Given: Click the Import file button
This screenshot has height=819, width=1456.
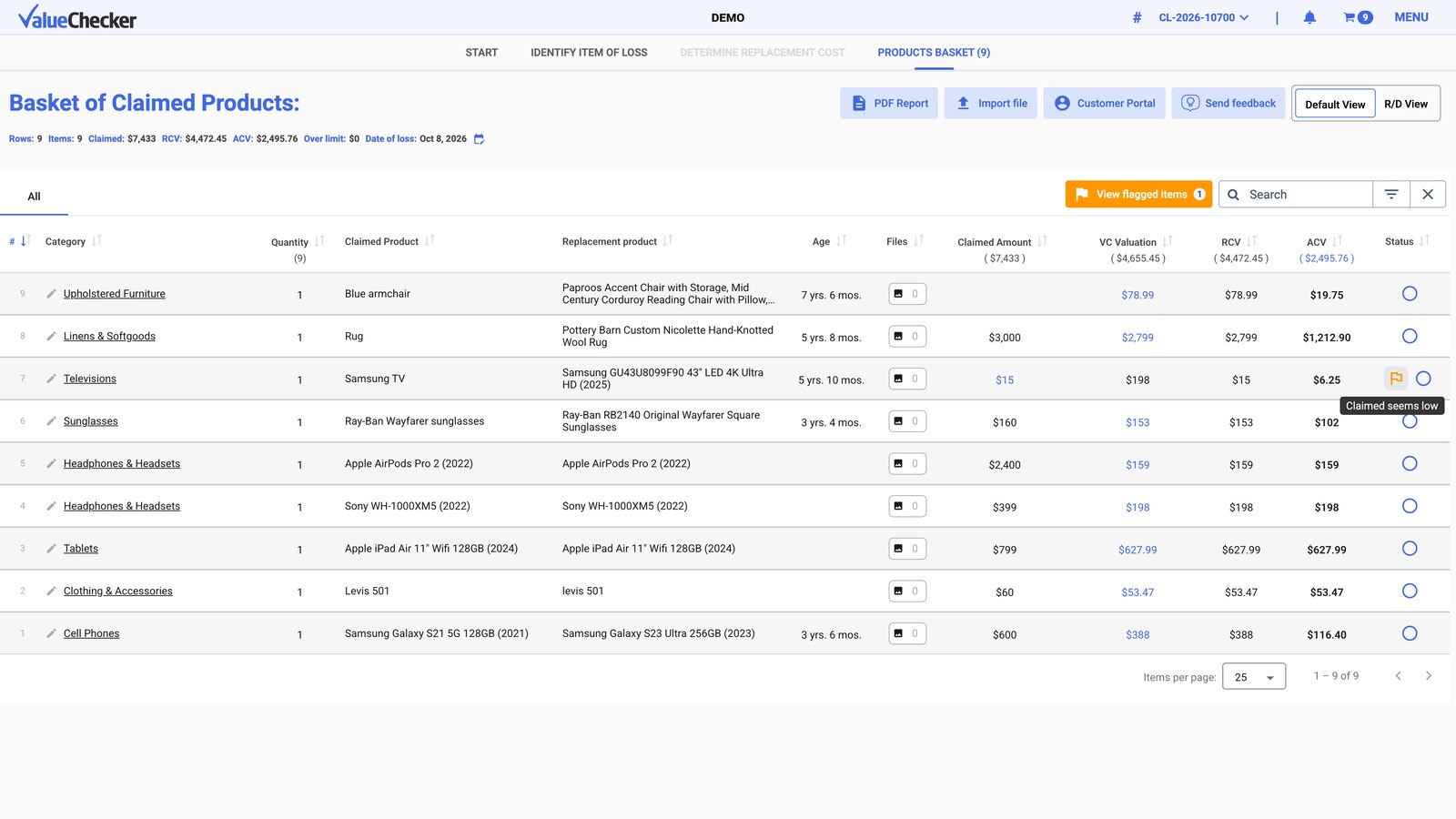Looking at the screenshot, I should tap(991, 103).
